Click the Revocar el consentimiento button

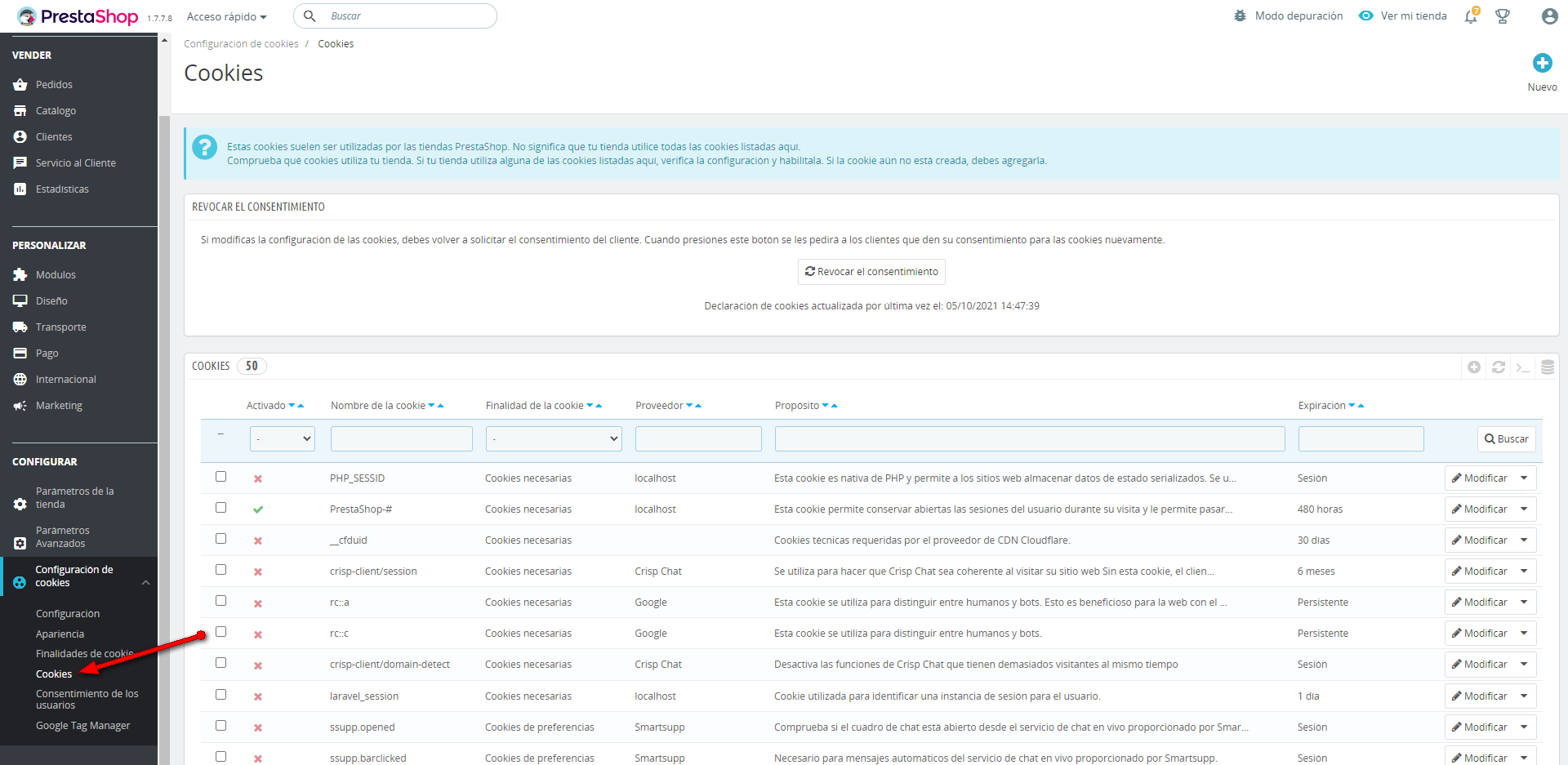[871, 272]
